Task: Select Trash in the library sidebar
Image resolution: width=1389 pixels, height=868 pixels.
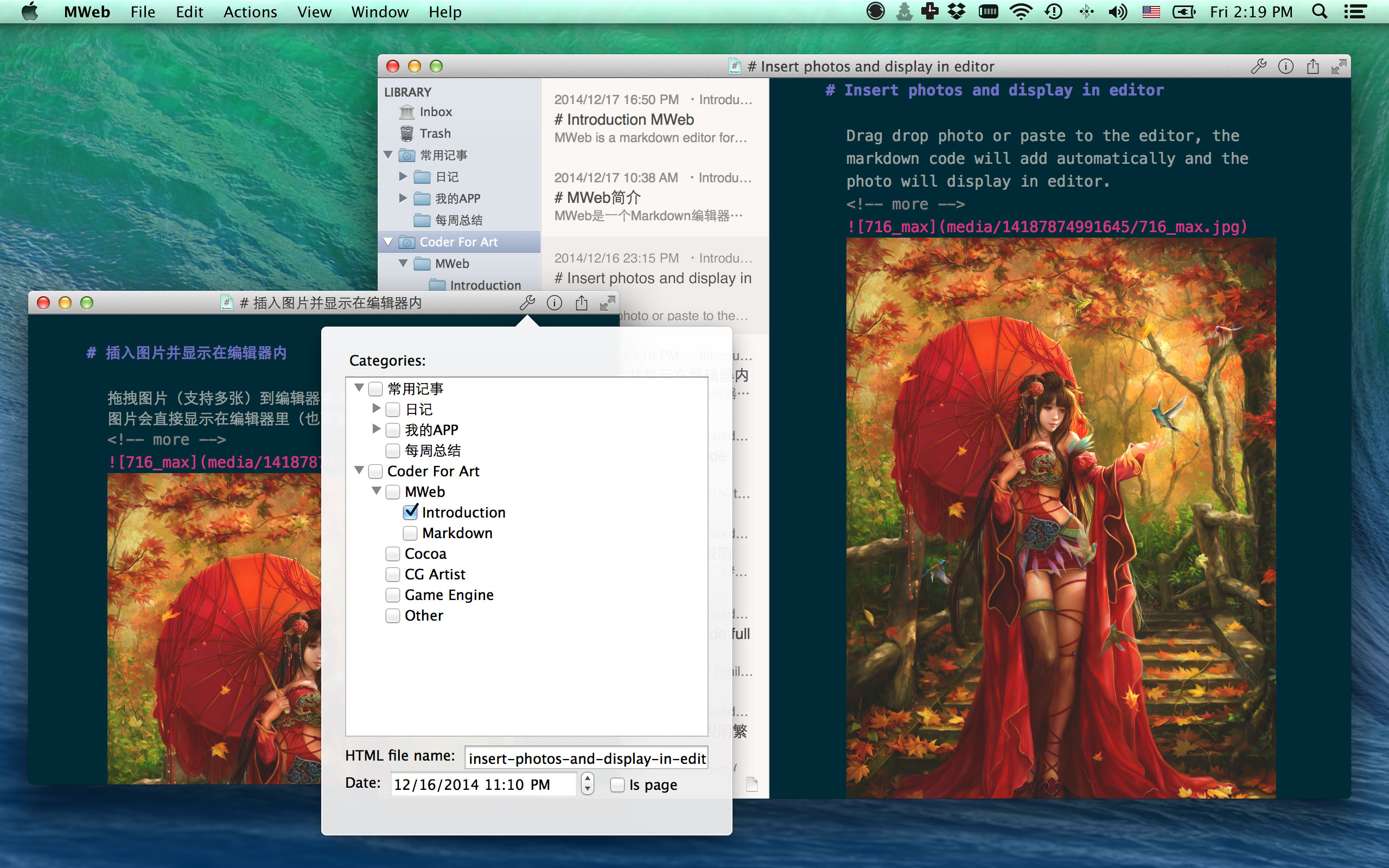Action: 435,133
